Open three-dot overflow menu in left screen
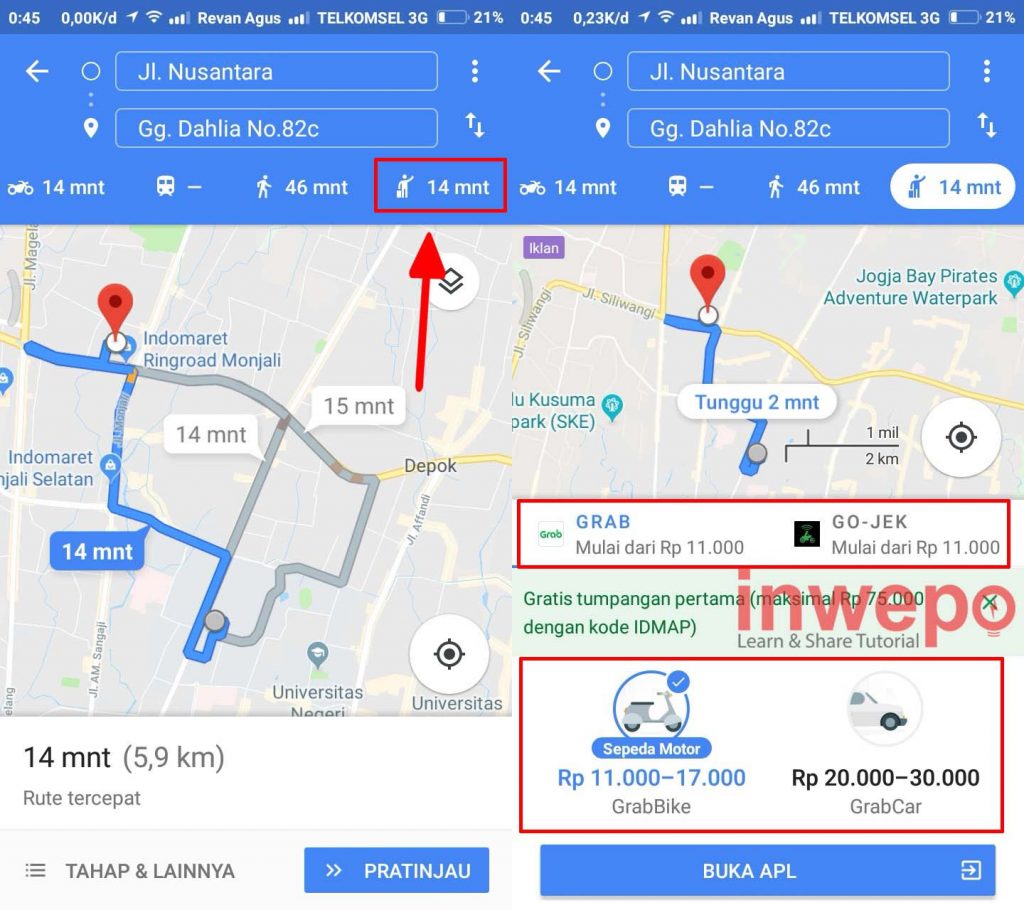 pyautogui.click(x=475, y=71)
